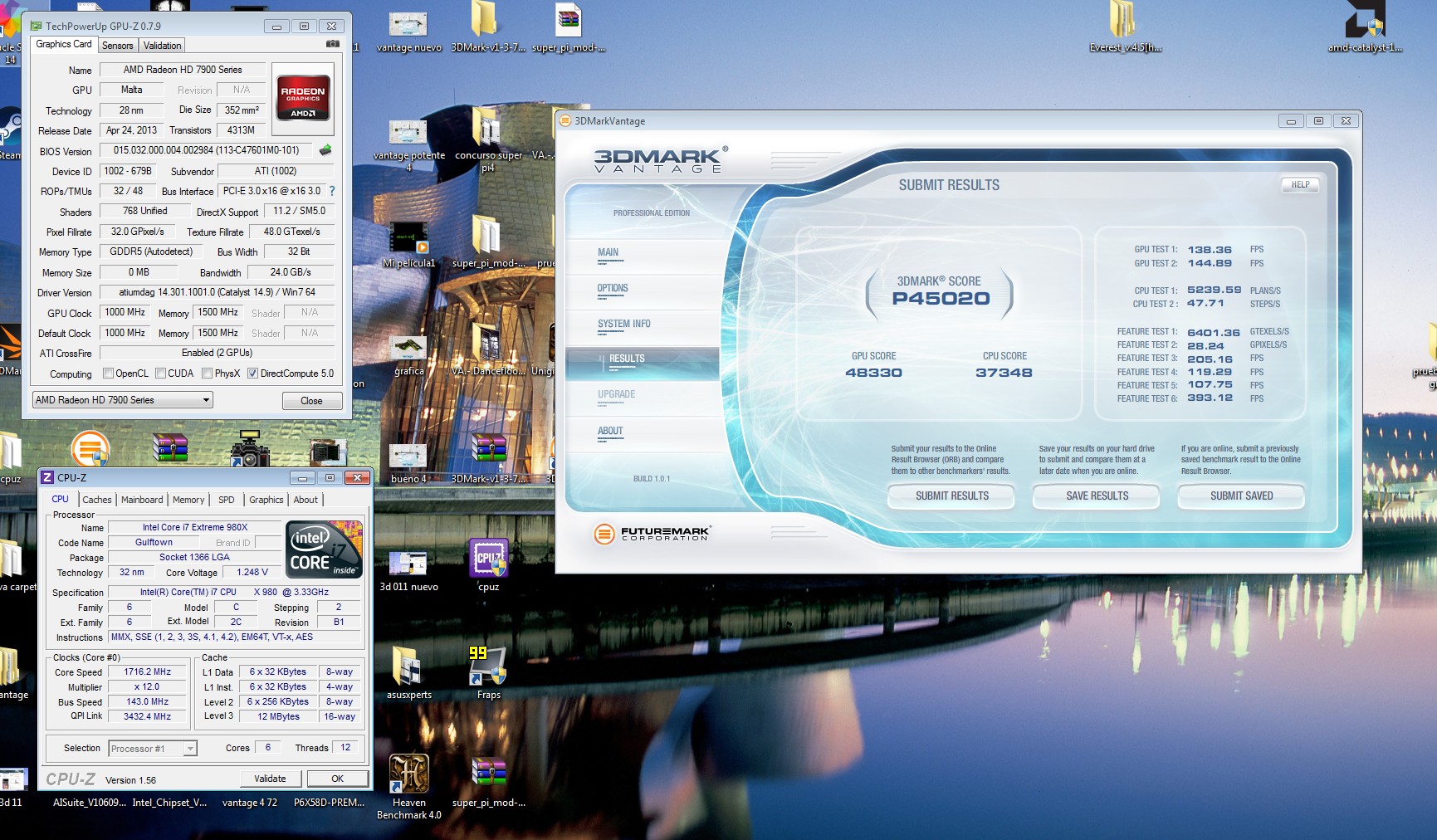This screenshot has height=840, width=1437.
Task: Open the Fraps desktop shortcut
Action: click(488, 667)
